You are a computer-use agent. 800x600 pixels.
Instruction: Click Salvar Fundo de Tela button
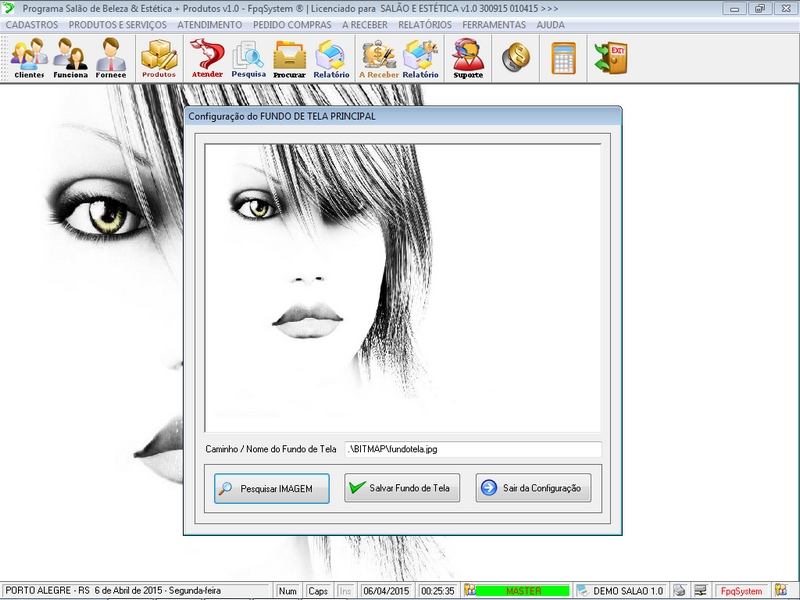click(x=402, y=488)
